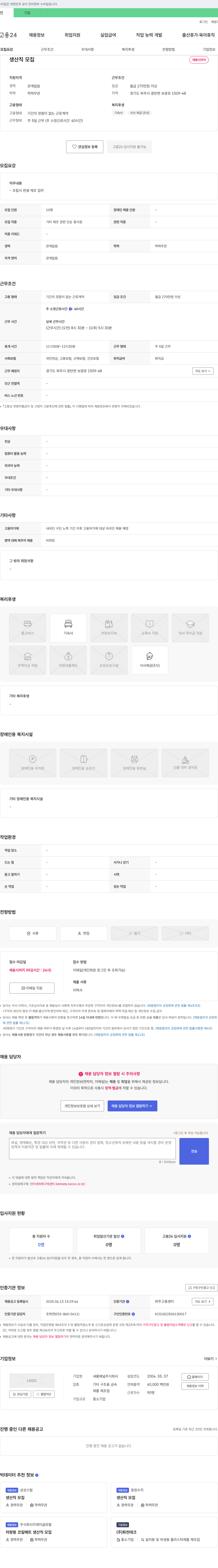The height and width of the screenshot is (1568, 218).
Task: Select the 서류 screening method box
Action: [33, 933]
